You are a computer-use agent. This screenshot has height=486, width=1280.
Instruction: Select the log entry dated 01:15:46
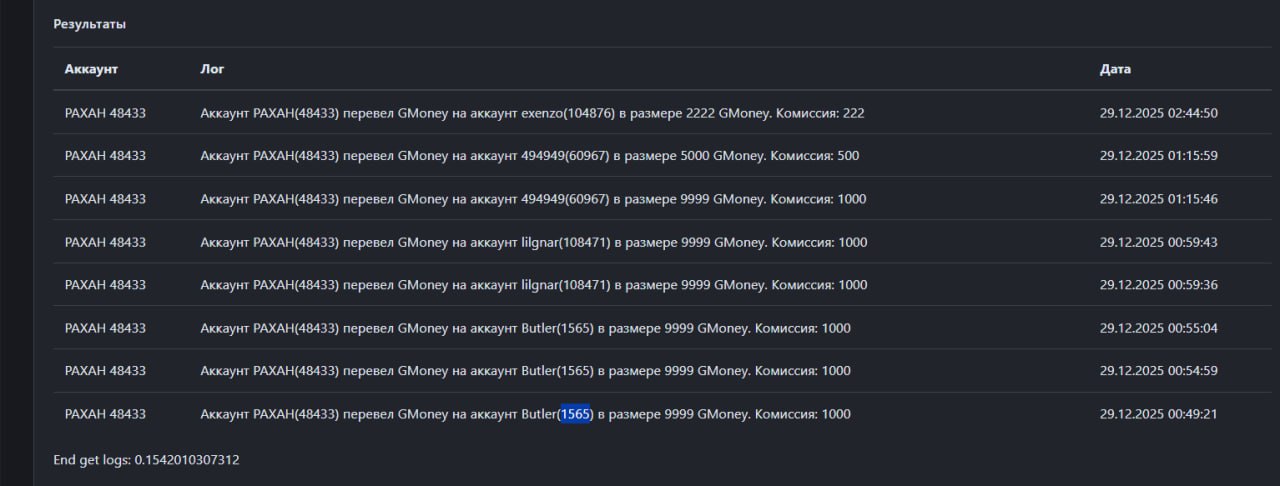click(533, 199)
